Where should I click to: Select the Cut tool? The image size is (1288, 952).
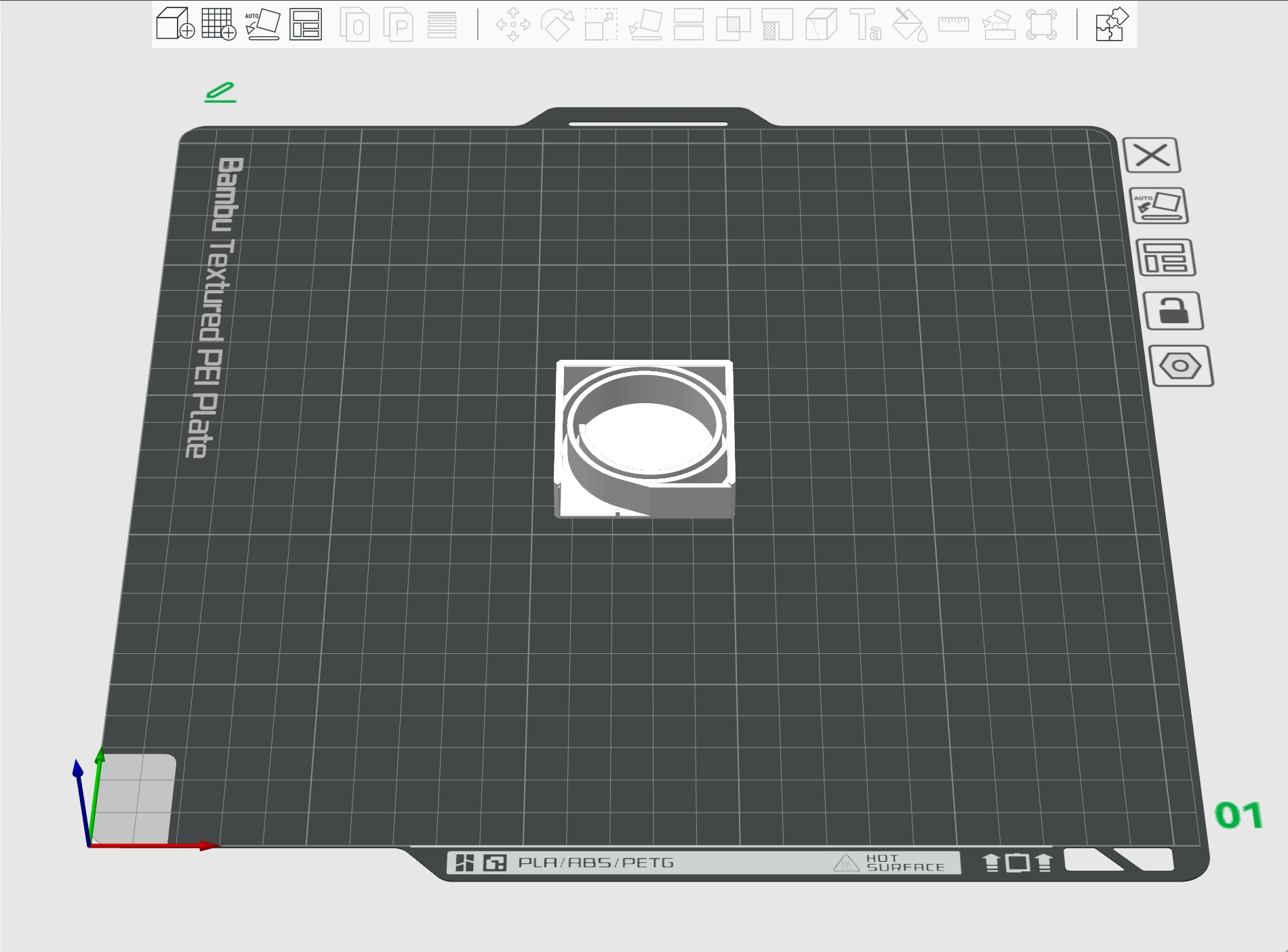click(689, 24)
